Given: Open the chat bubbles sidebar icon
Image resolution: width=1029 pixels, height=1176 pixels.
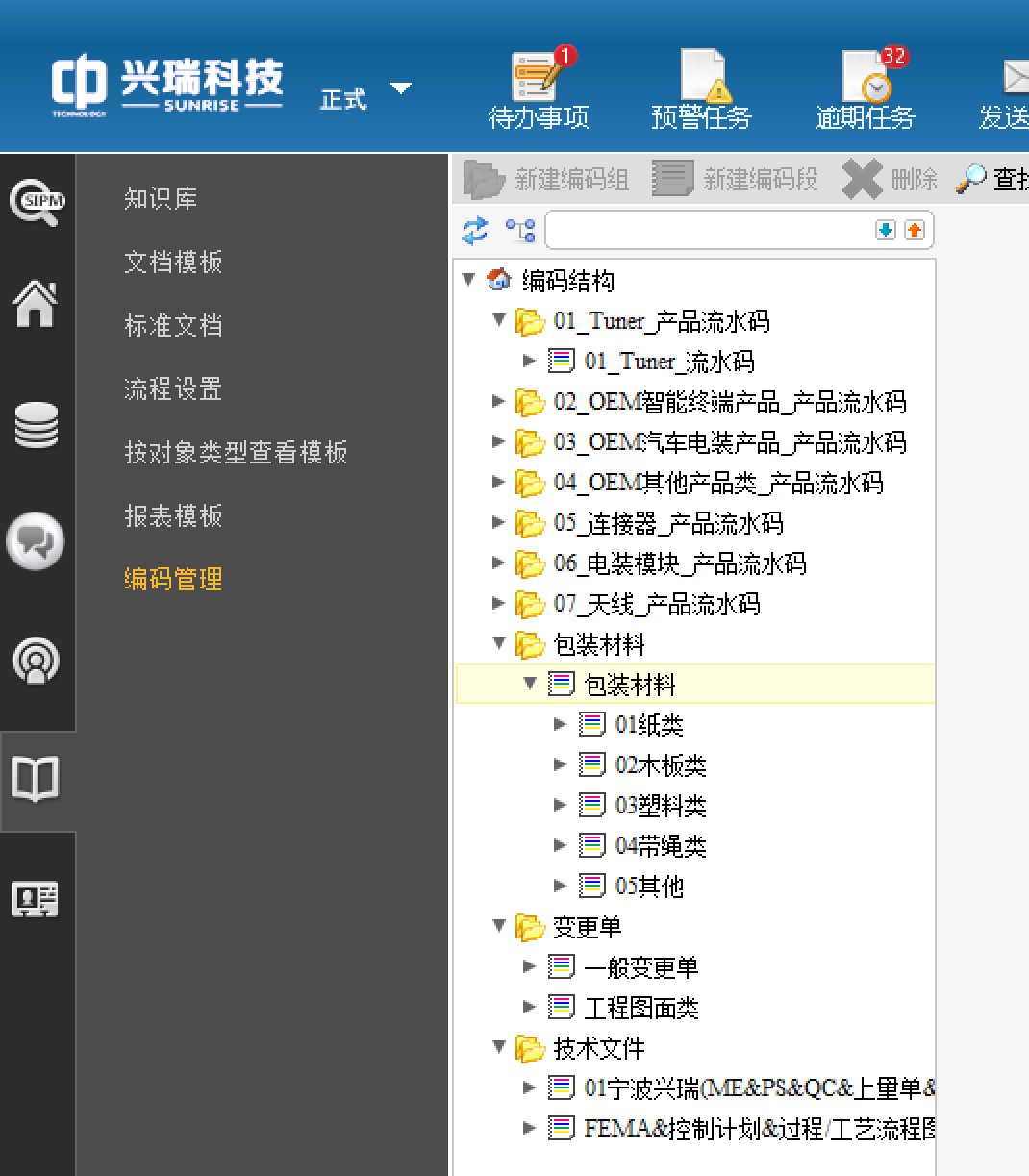Looking at the screenshot, I should tap(36, 542).
